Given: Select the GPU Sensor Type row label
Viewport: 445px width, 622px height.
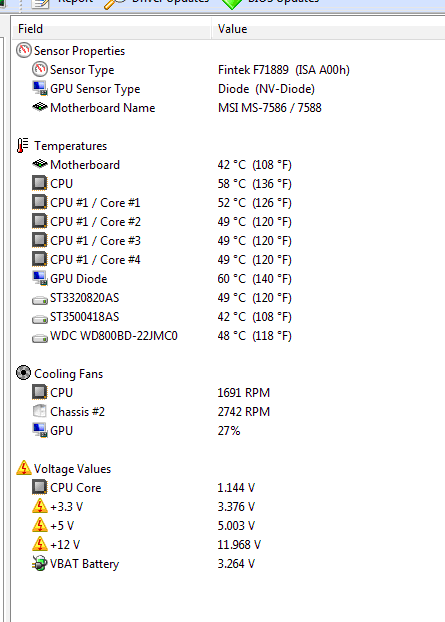Looking at the screenshot, I should [x=95, y=89].
